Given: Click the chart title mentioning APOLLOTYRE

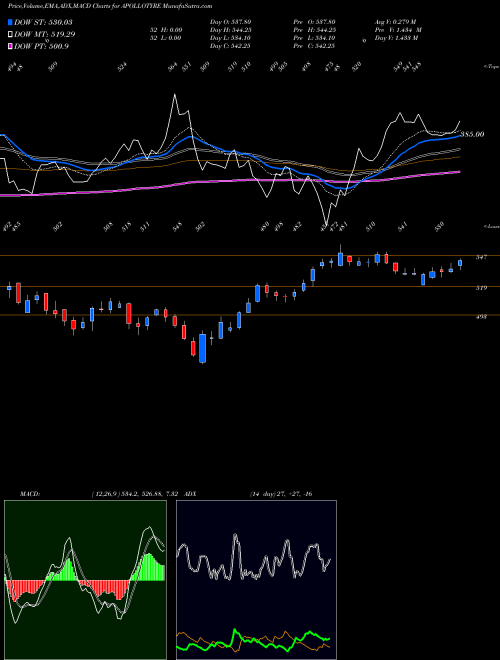Looking at the screenshot, I should 110,6.
